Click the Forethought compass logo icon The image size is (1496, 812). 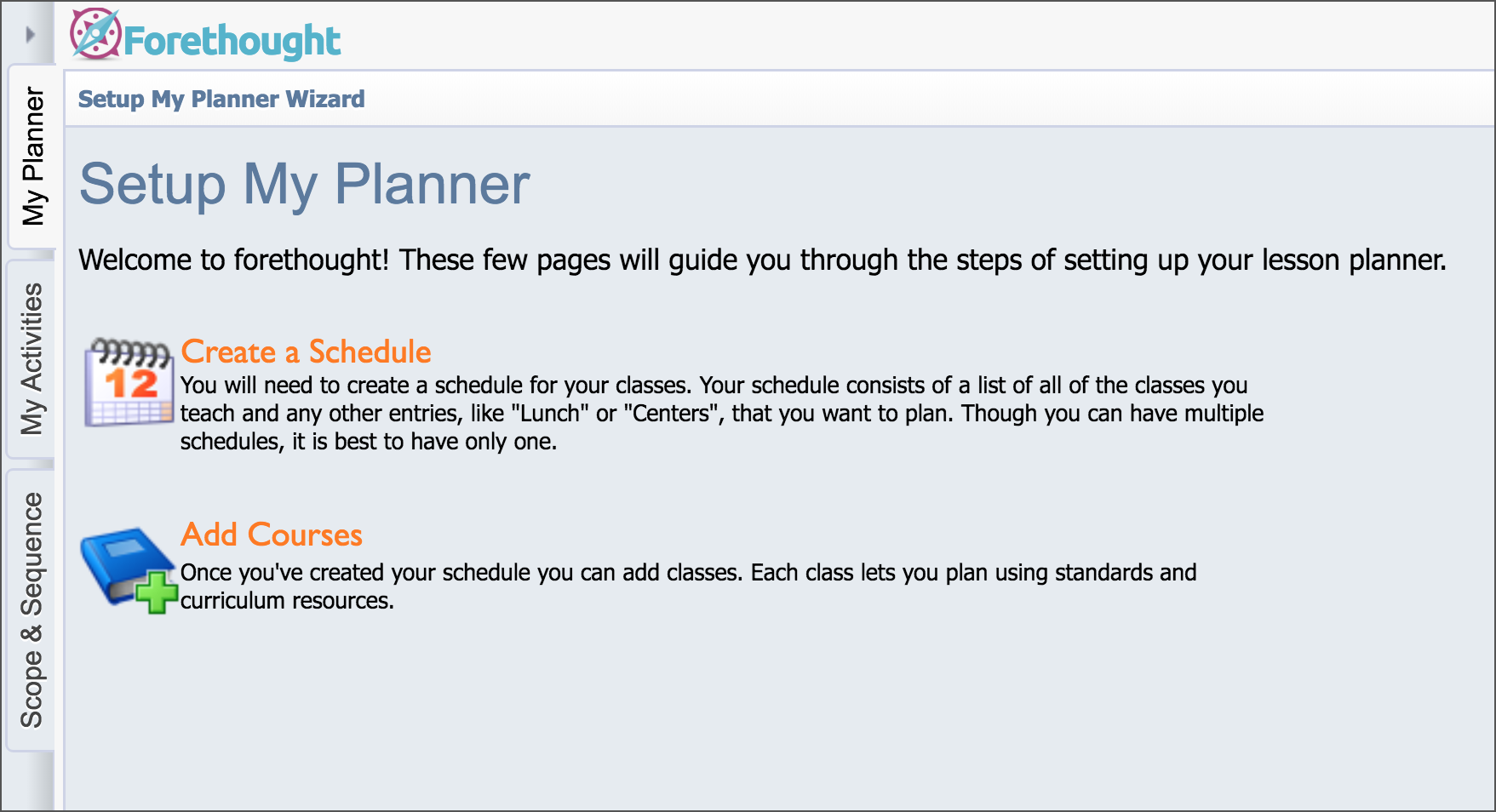[95, 34]
